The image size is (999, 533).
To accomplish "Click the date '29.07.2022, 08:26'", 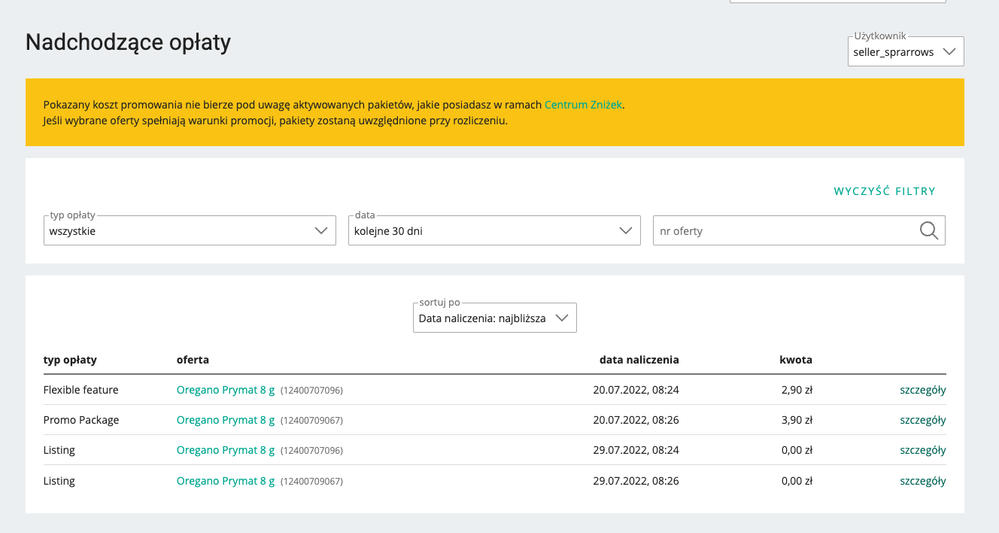I will coord(636,481).
